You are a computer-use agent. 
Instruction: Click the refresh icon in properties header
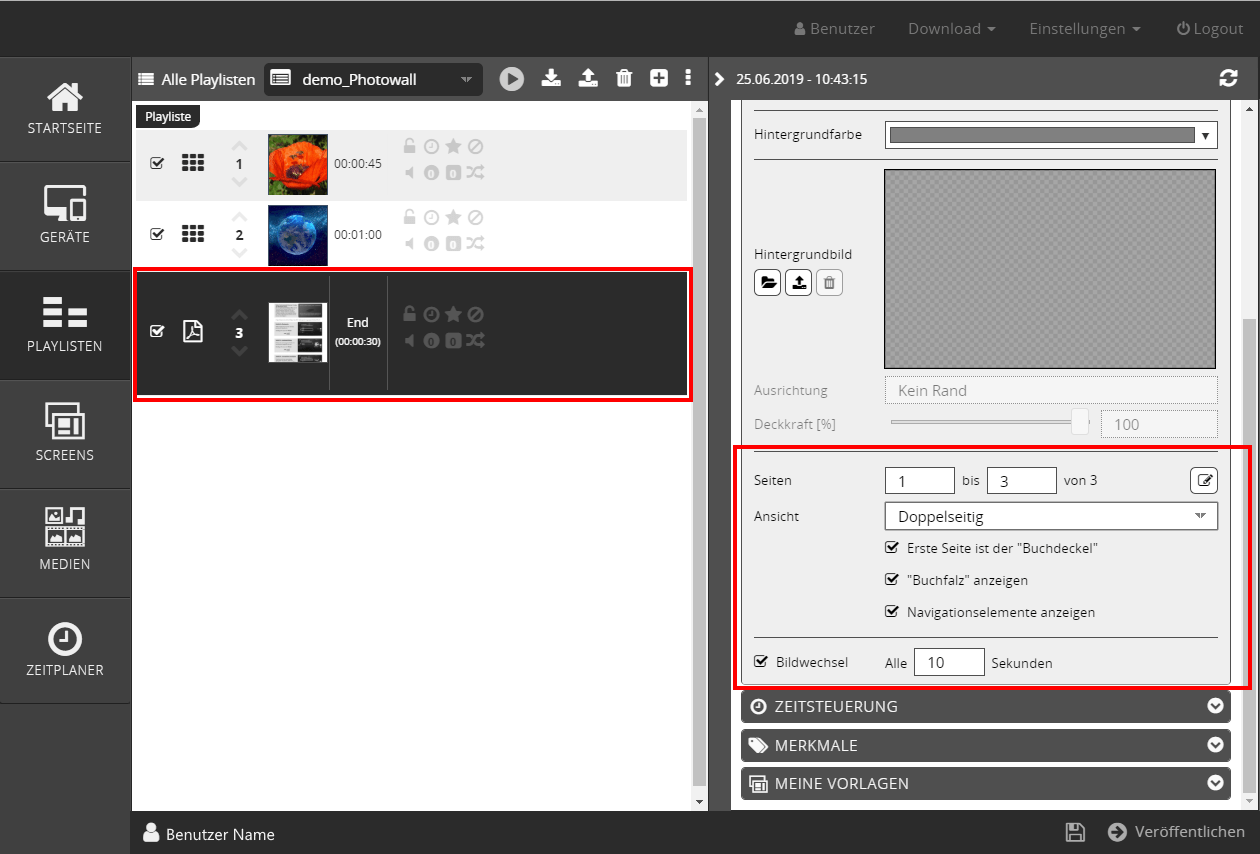[x=1228, y=79]
